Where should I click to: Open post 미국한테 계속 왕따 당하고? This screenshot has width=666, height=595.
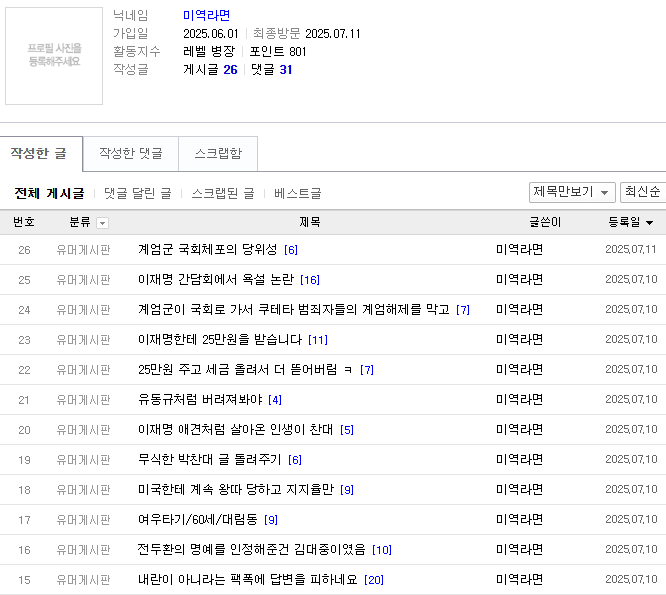(x=236, y=490)
